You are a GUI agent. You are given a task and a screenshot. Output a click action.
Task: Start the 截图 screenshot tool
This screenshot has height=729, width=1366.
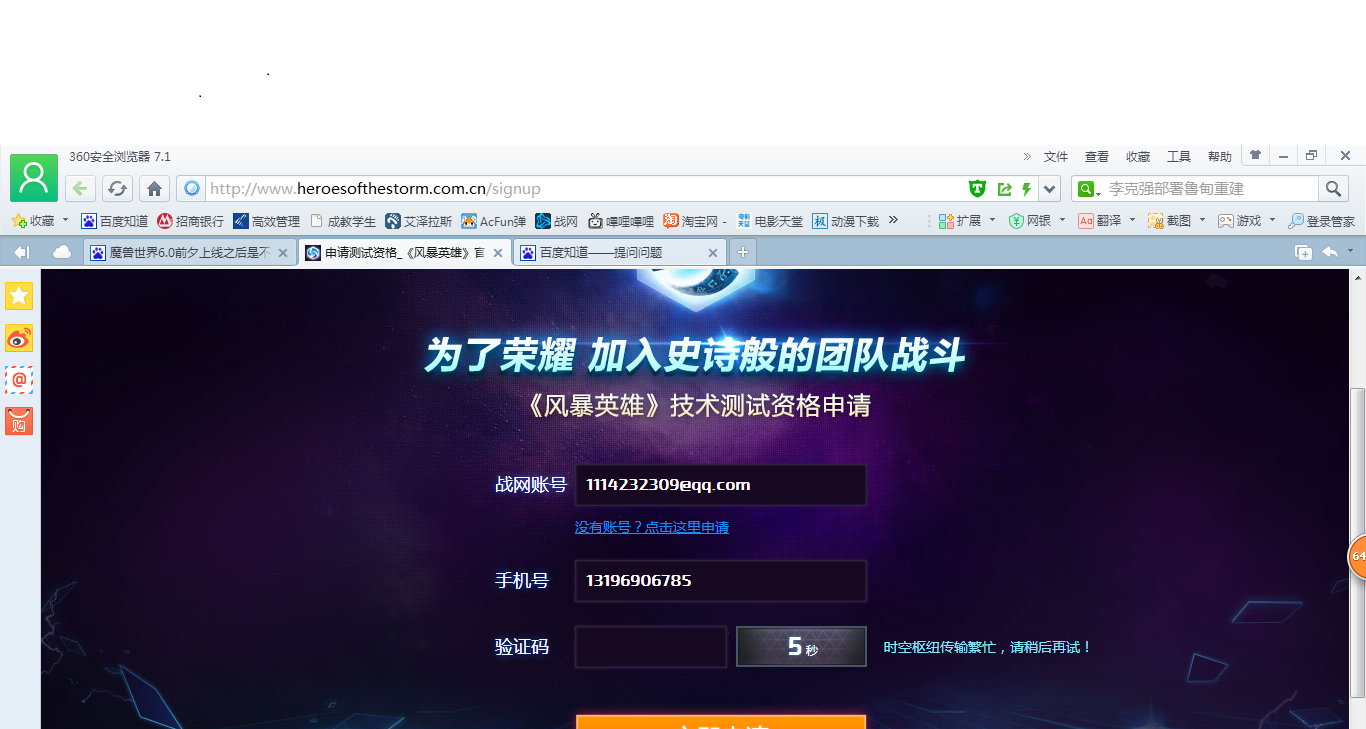(x=1170, y=221)
